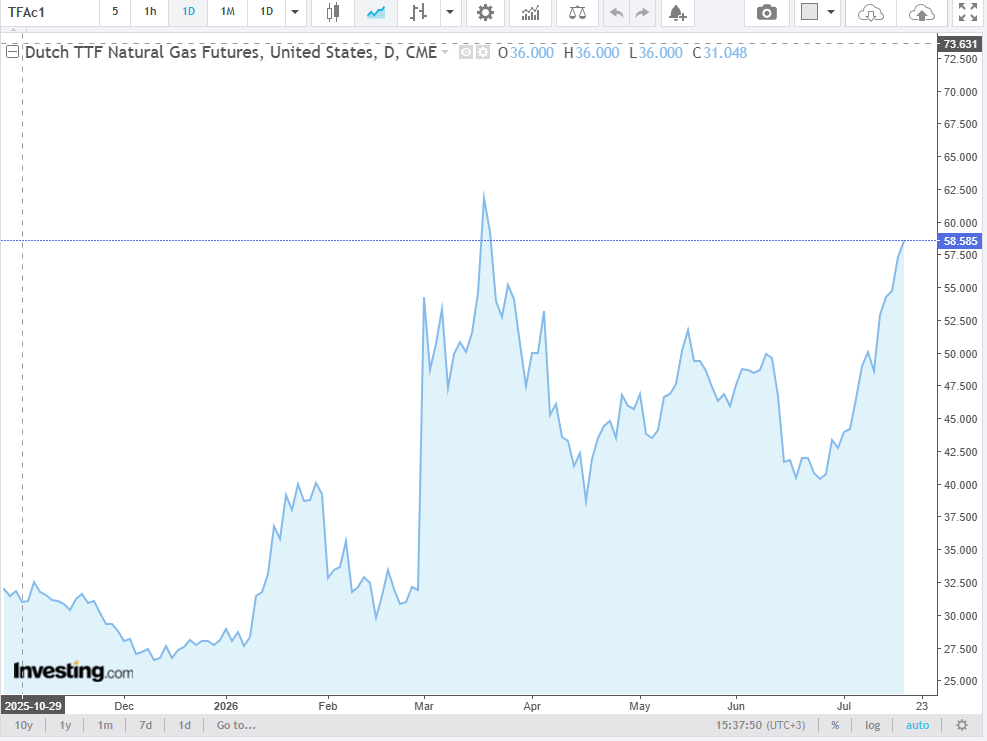Viewport: 987px width, 741px height.
Task: Undo the last chart action
Action: click(617, 13)
